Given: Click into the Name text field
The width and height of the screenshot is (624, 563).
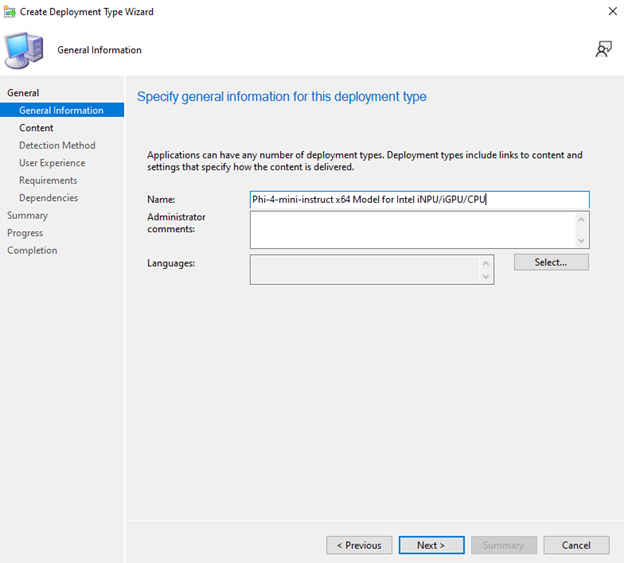Looking at the screenshot, I should pos(419,199).
